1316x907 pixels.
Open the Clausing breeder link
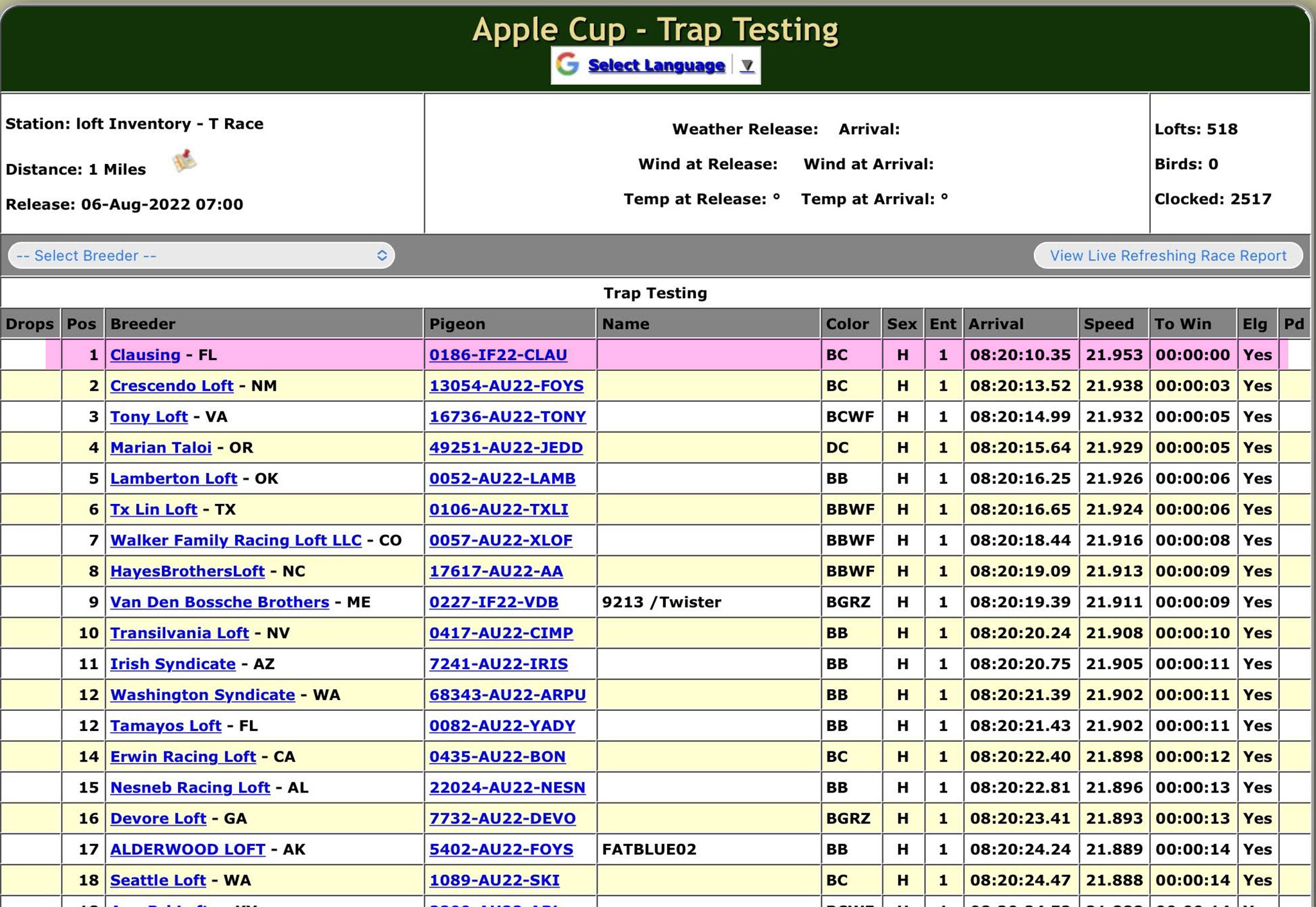(x=145, y=355)
